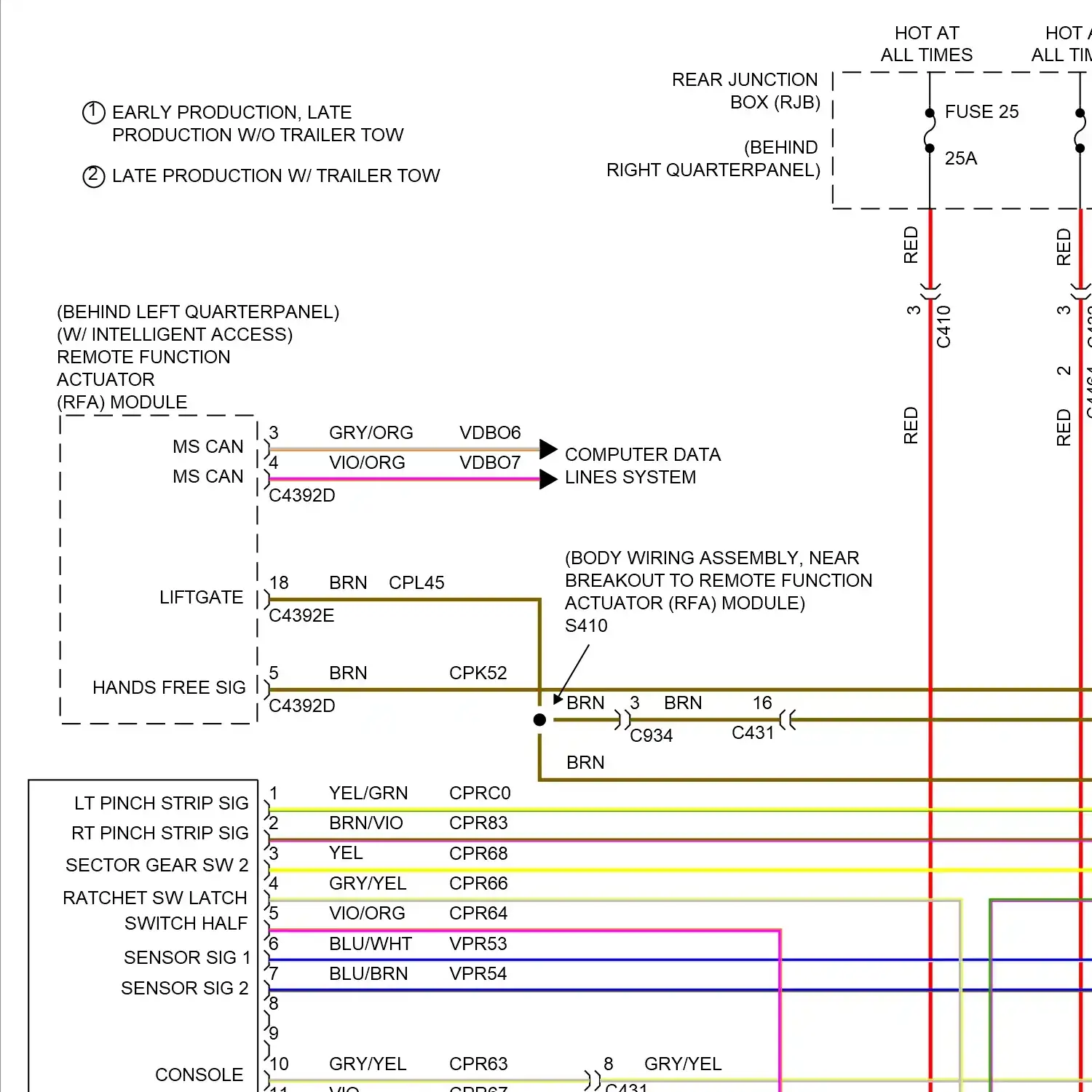Click the C431 connector label next to 16
This screenshot has width=1092, height=1092.
(753, 732)
